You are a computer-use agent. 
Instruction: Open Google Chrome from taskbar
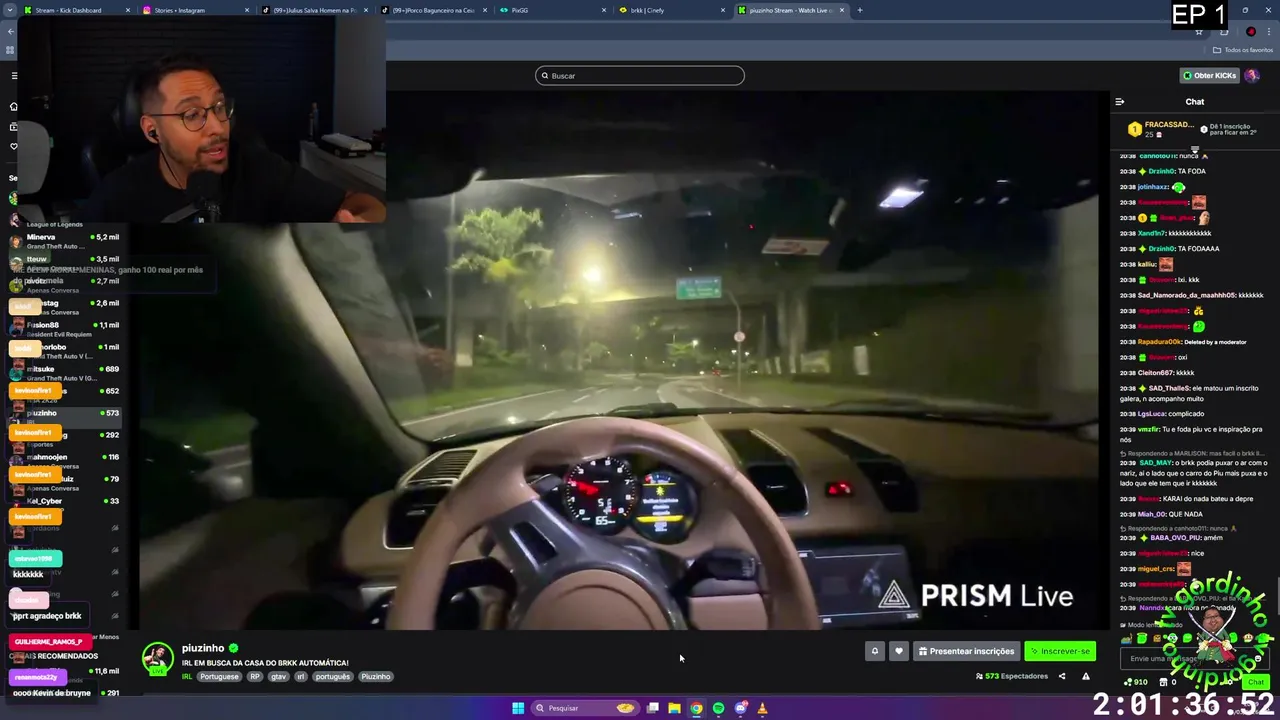[697, 708]
